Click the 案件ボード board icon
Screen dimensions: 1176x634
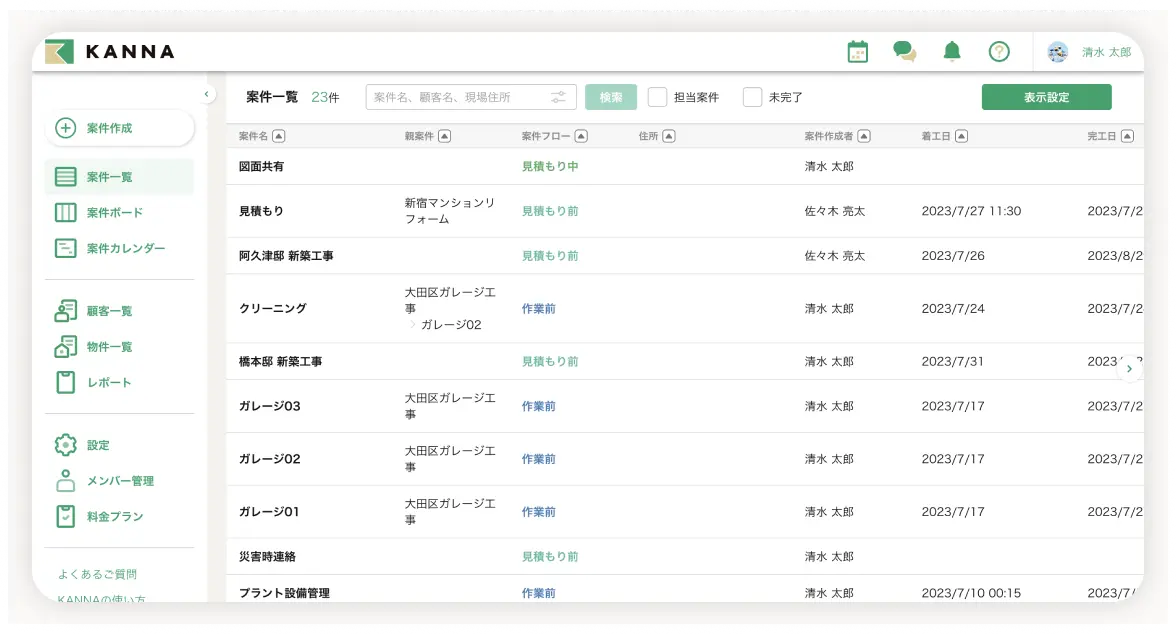65,212
